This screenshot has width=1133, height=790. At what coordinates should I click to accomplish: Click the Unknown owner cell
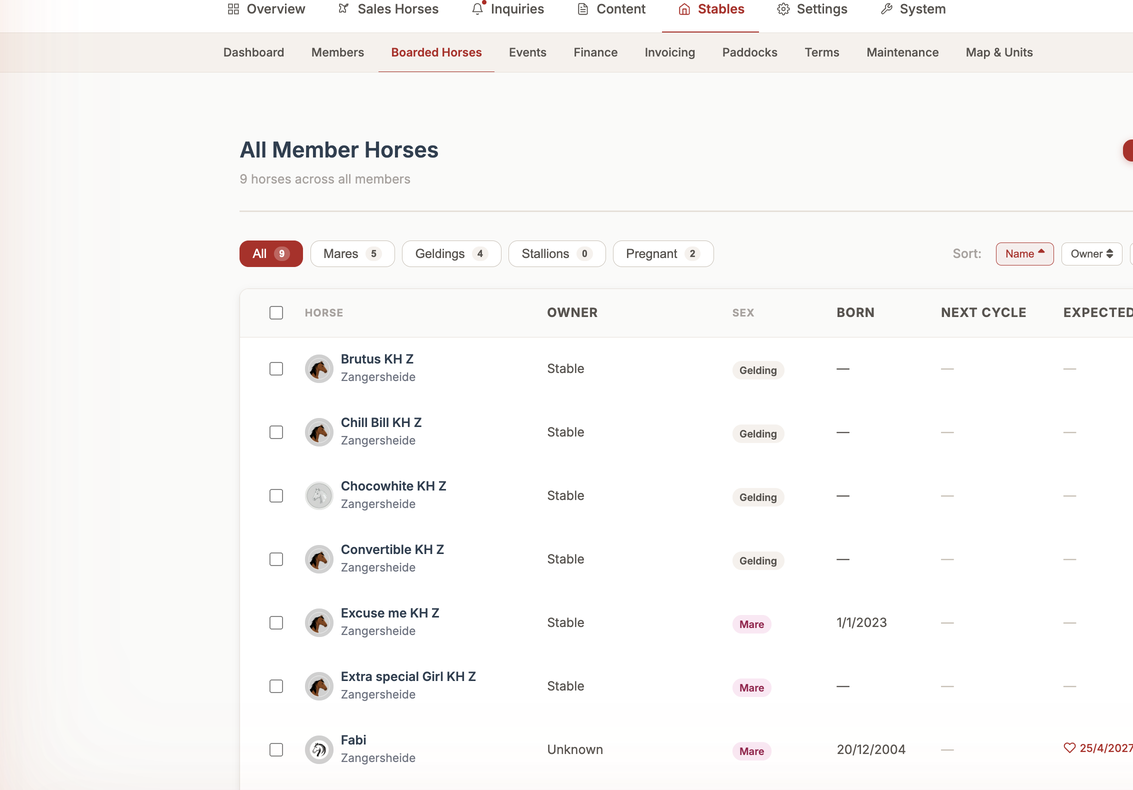574,750
